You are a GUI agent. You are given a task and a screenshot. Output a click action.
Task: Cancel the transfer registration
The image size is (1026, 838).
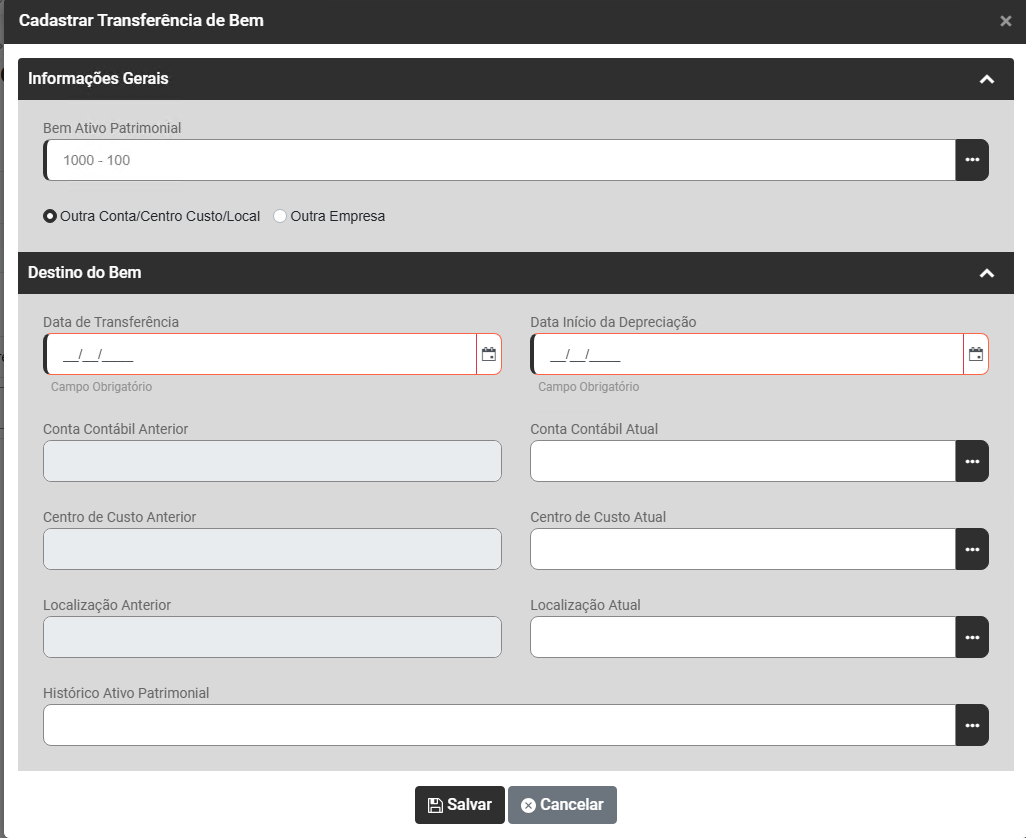(562, 805)
